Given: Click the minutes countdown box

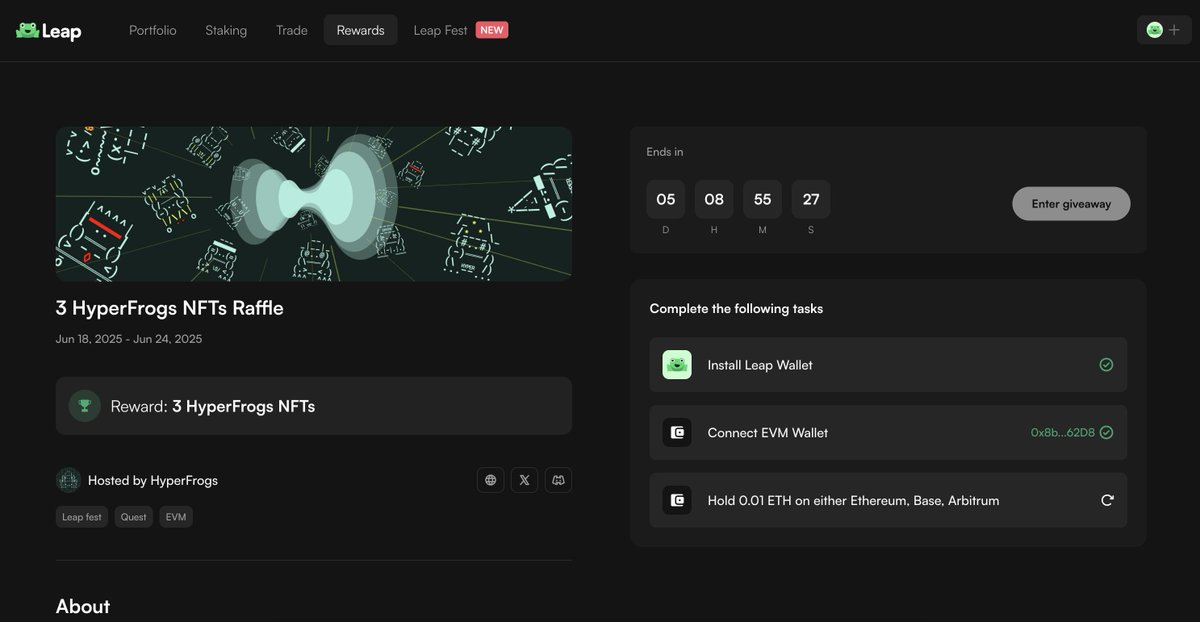Looking at the screenshot, I should click(x=762, y=199).
